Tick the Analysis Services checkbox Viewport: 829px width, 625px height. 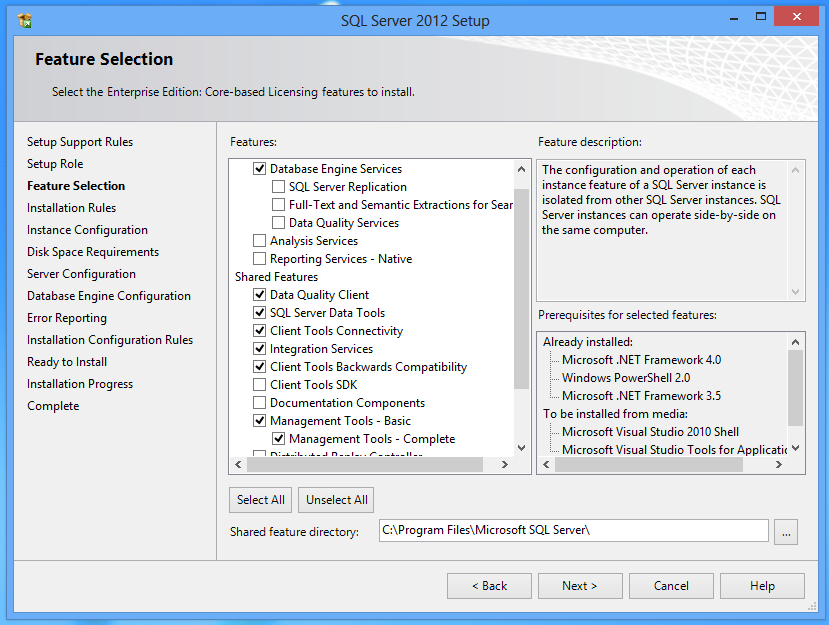[259, 241]
